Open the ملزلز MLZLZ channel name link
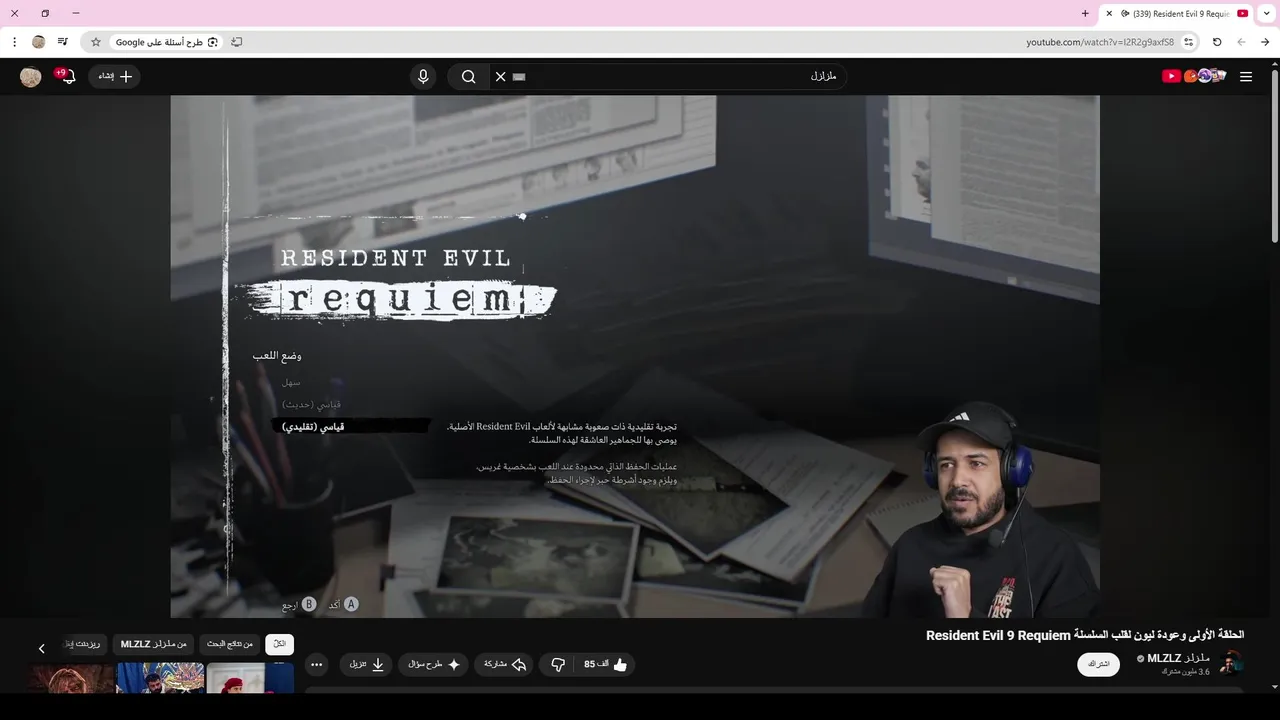This screenshot has width=1280, height=720. click(1178, 658)
